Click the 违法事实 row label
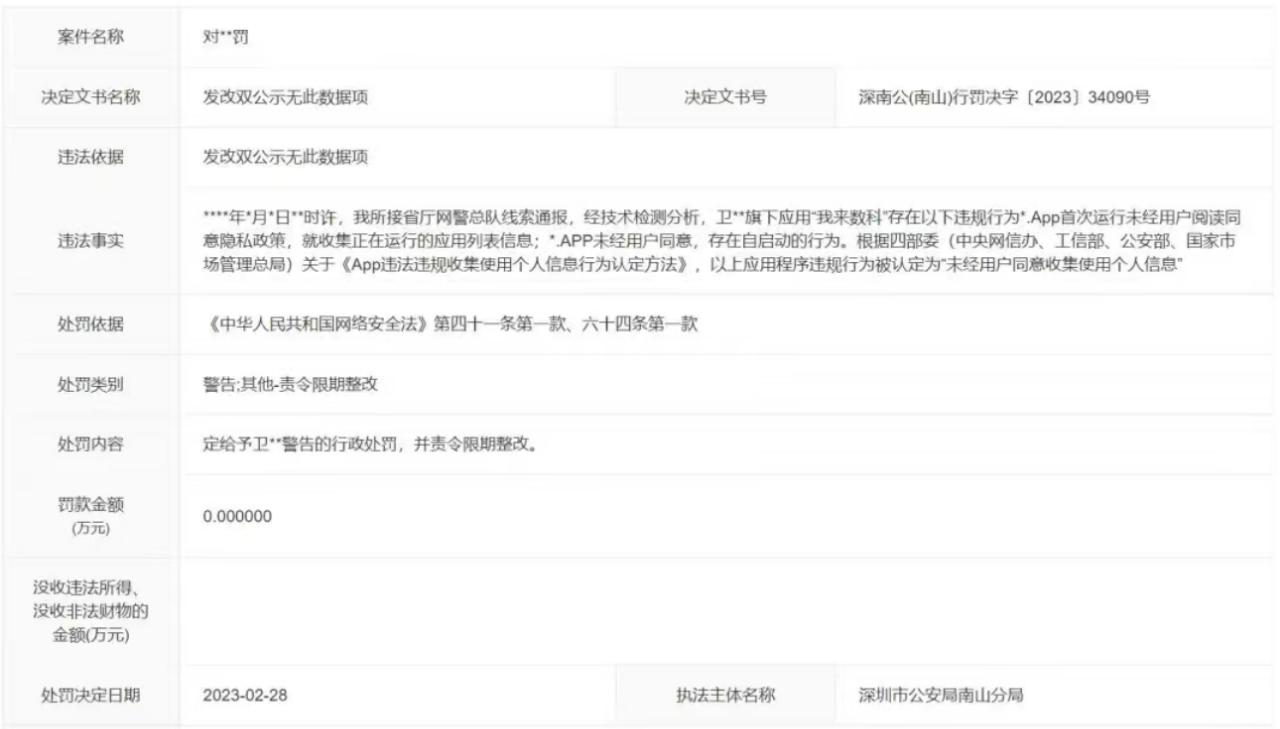This screenshot has width=1280, height=729. click(x=92, y=241)
